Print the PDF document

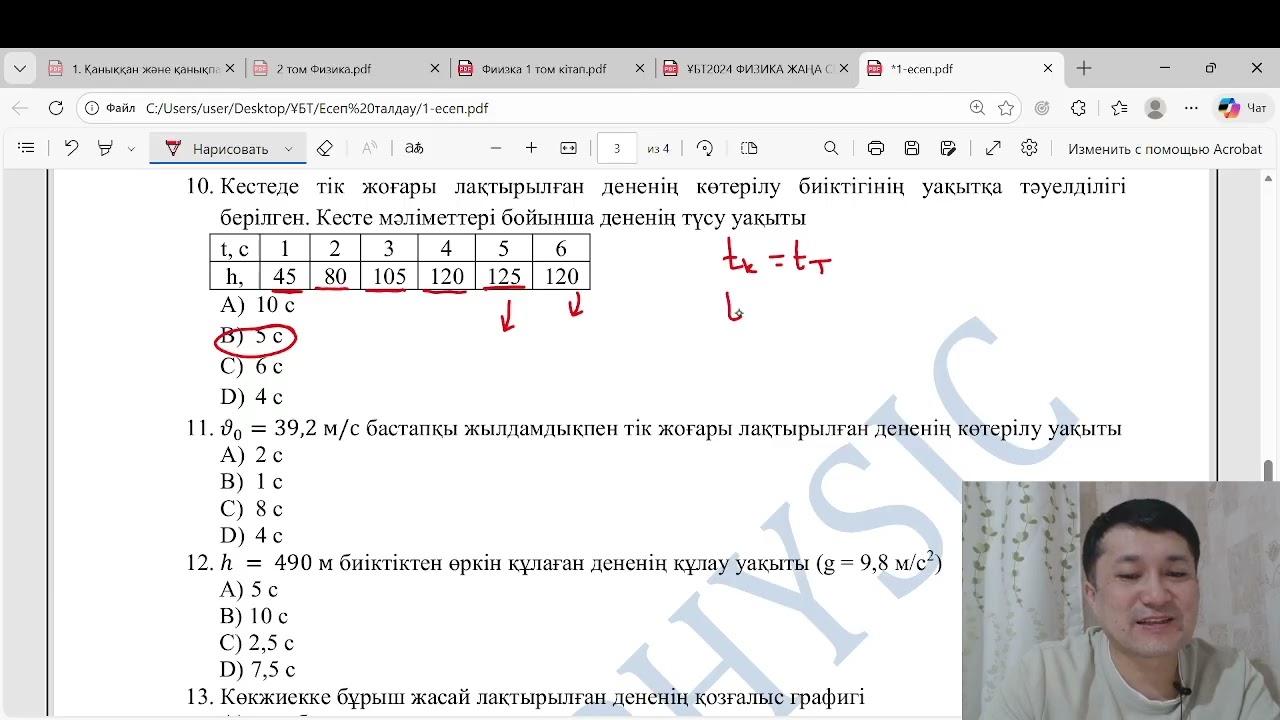876,148
